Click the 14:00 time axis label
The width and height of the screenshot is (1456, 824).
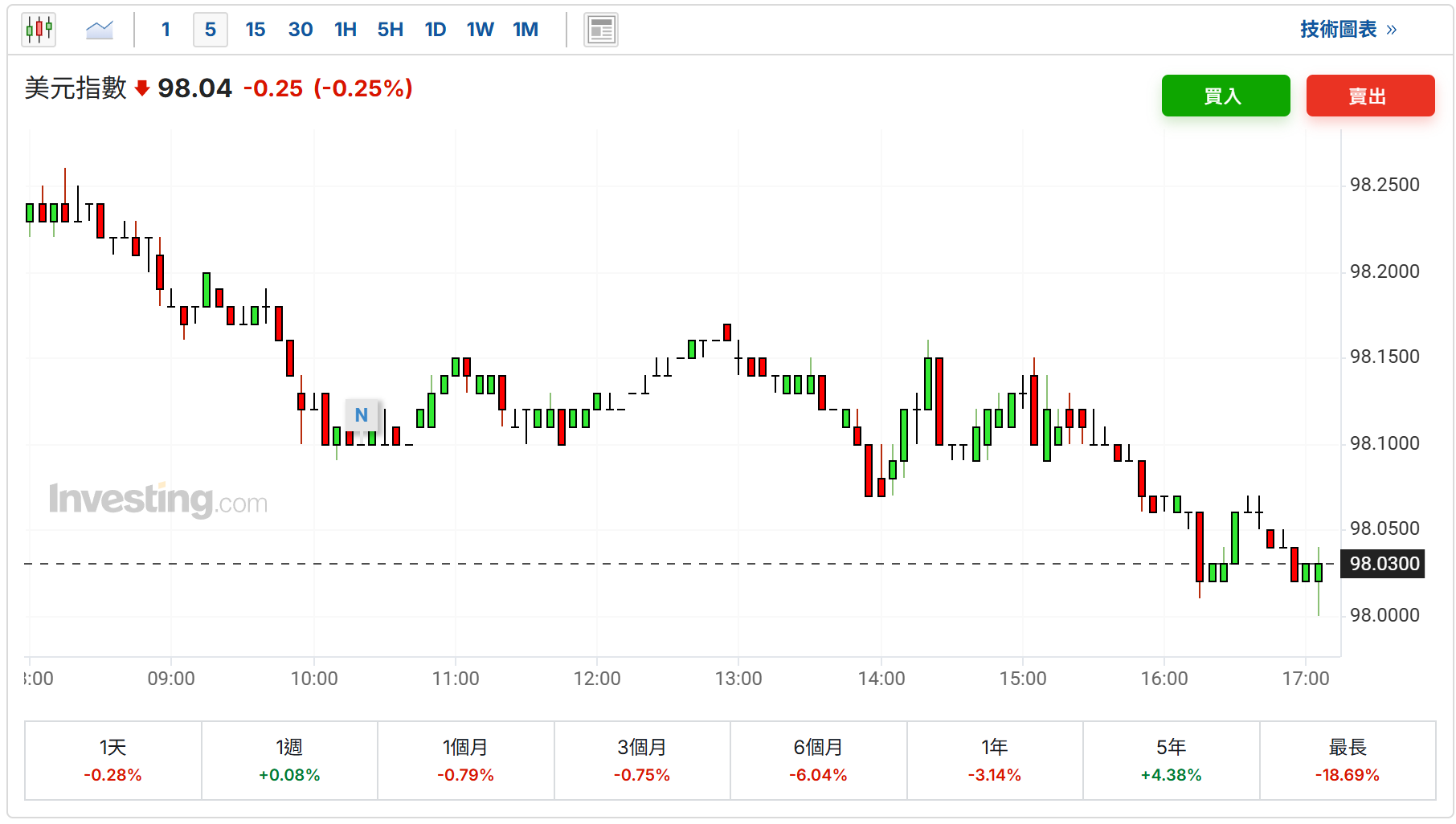881,679
